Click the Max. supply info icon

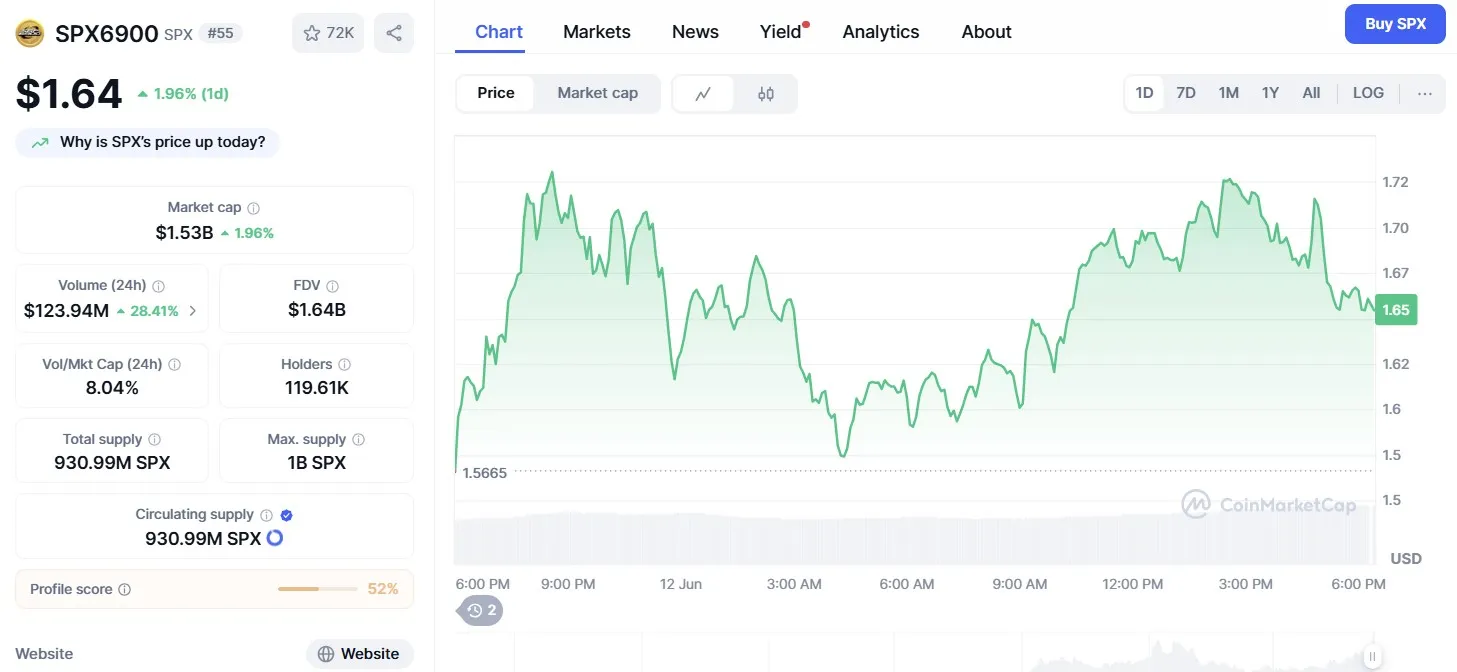tap(359, 440)
